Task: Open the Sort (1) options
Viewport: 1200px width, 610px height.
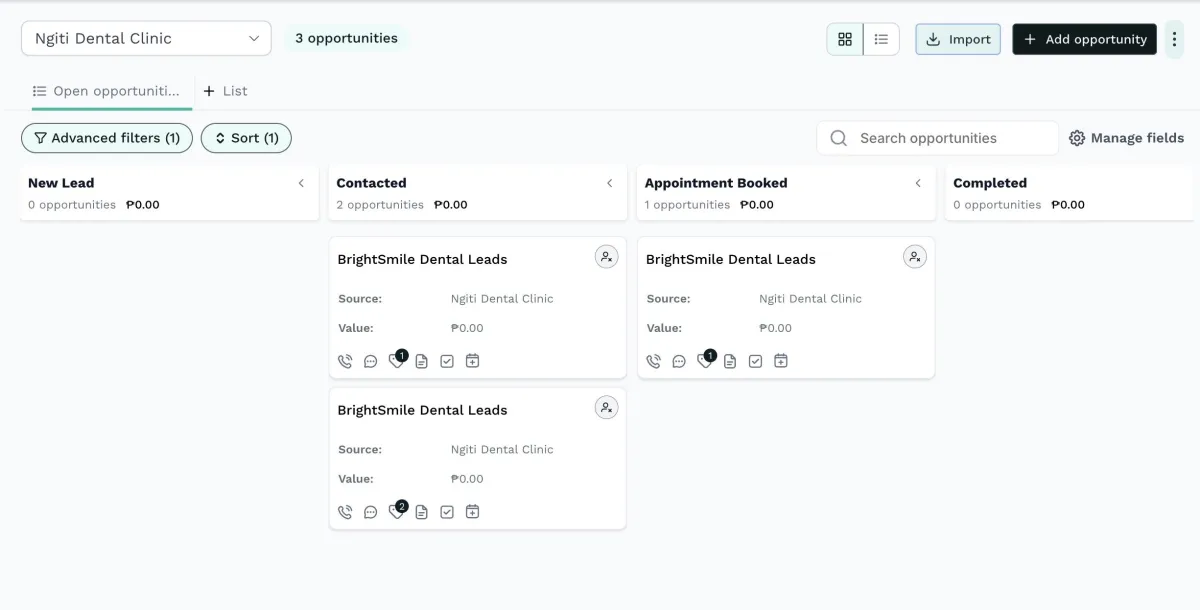Action: [246, 138]
